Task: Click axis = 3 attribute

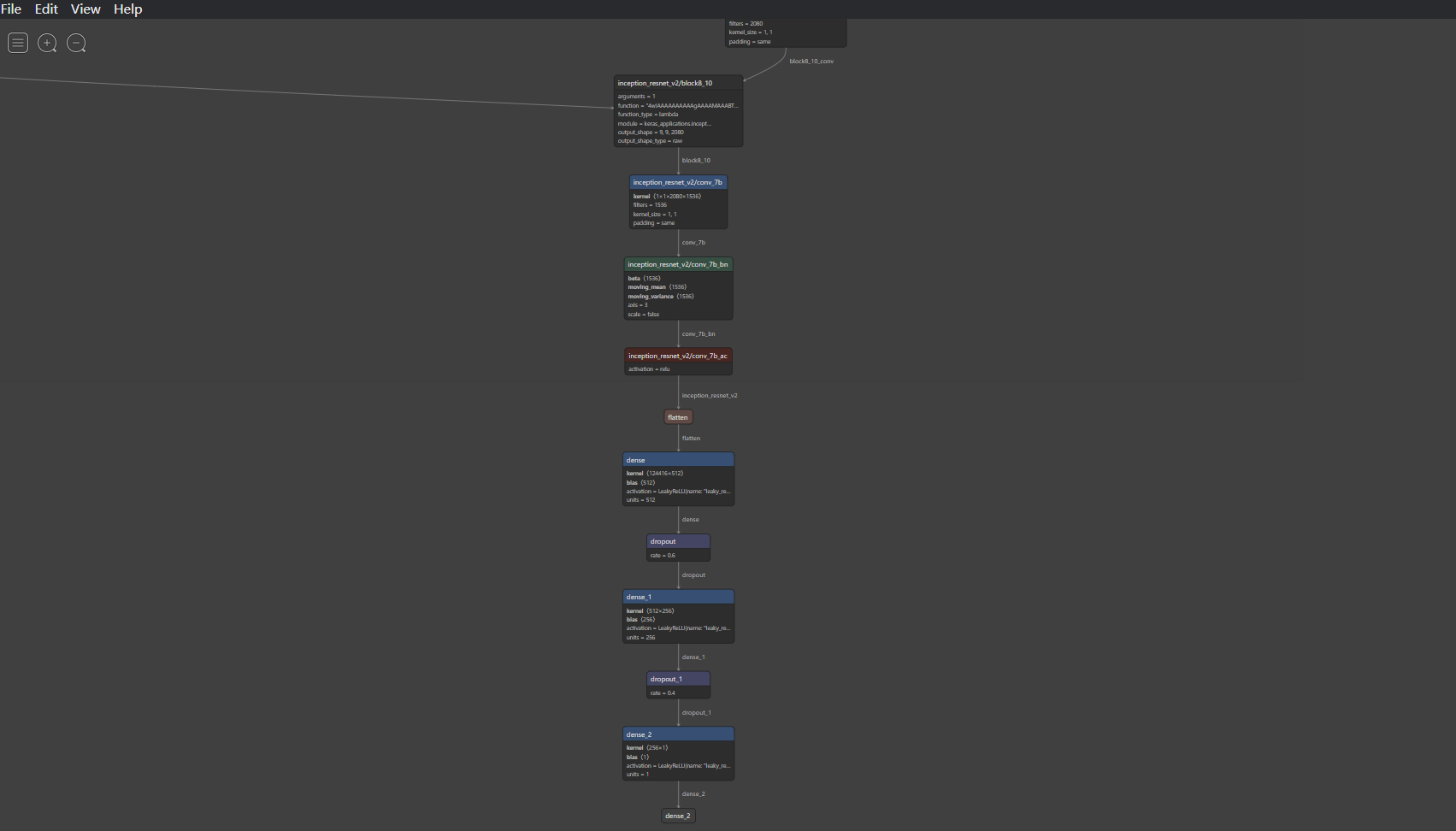Action: pos(638,305)
